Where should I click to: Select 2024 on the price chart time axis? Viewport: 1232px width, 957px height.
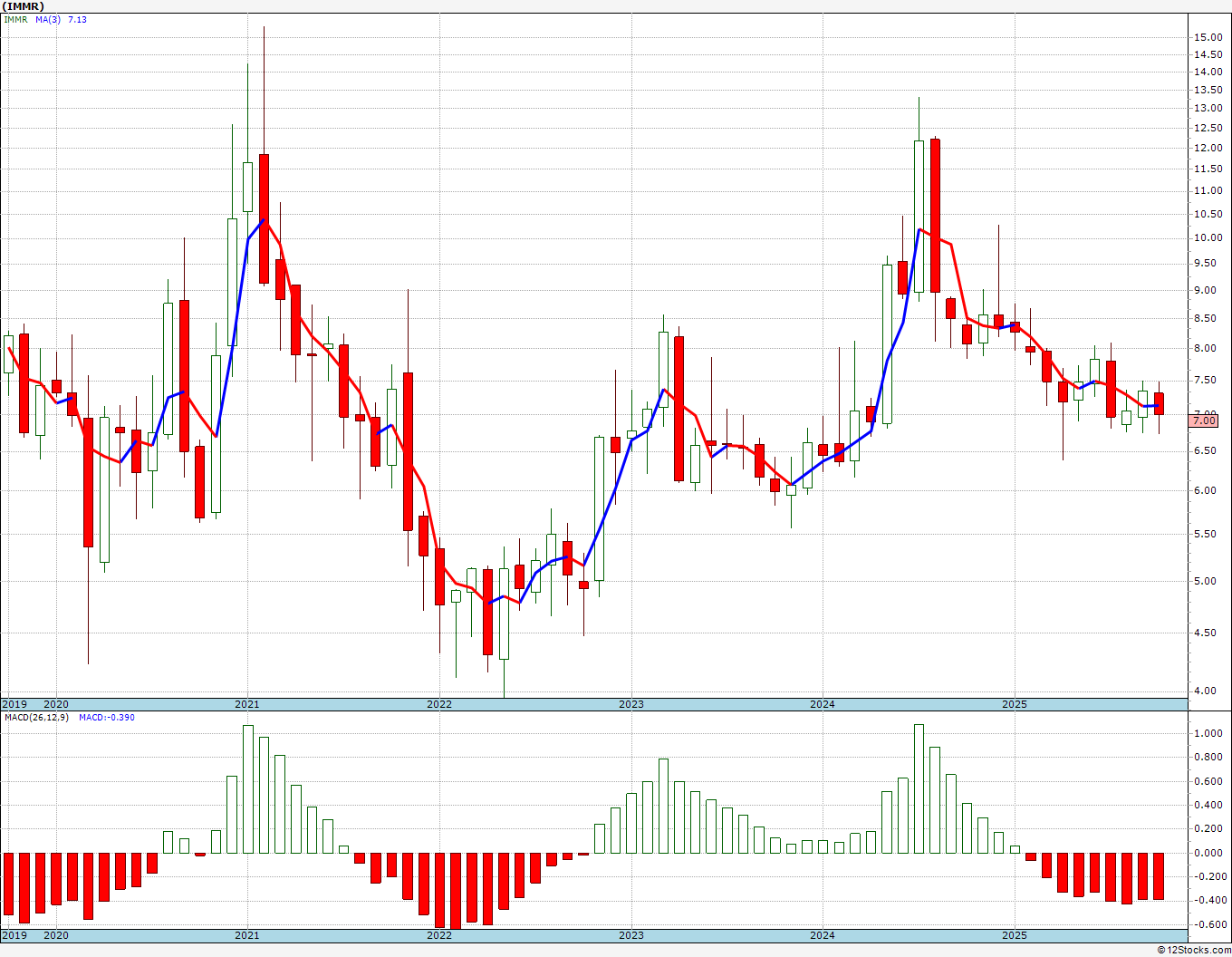823,704
